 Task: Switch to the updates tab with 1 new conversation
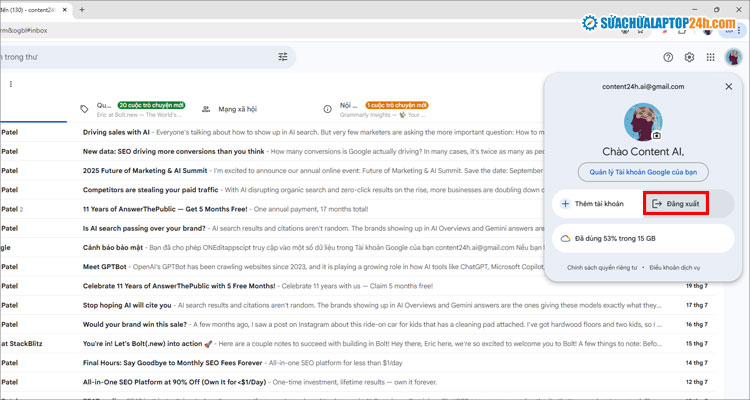[376, 109]
